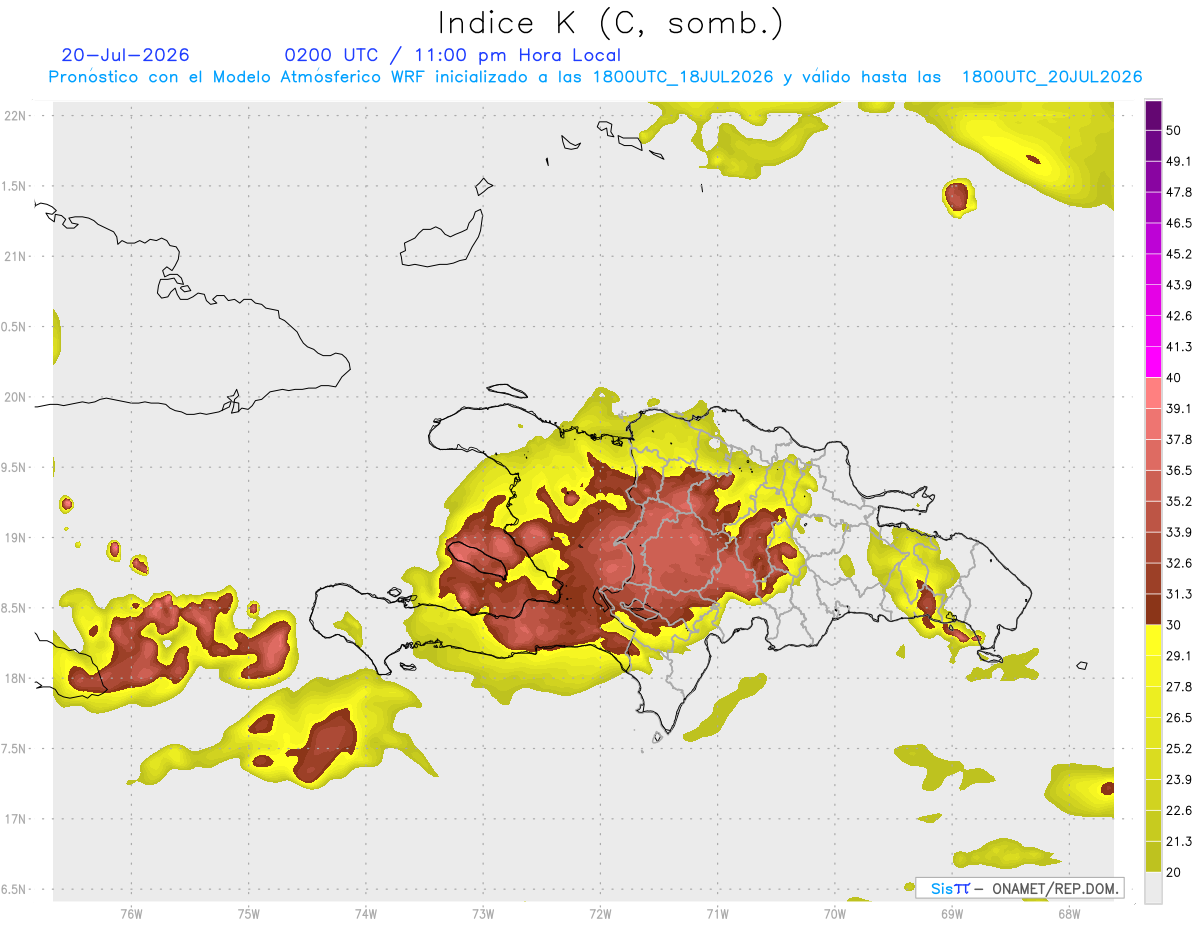Click the "71W" longitude axis label
Image resolution: width=1200 pixels, height=927 pixels.
[x=717, y=914]
